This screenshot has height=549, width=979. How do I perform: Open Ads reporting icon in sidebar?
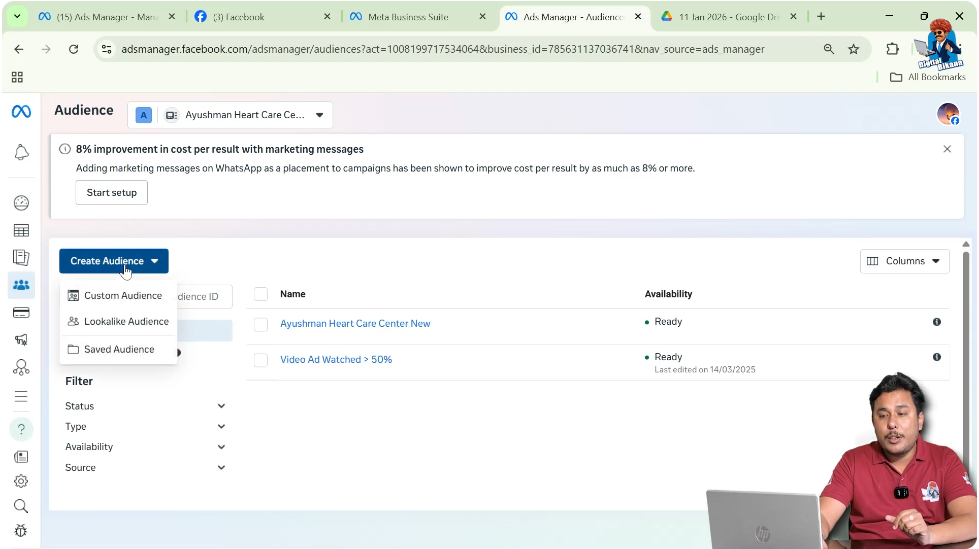pos(21,257)
